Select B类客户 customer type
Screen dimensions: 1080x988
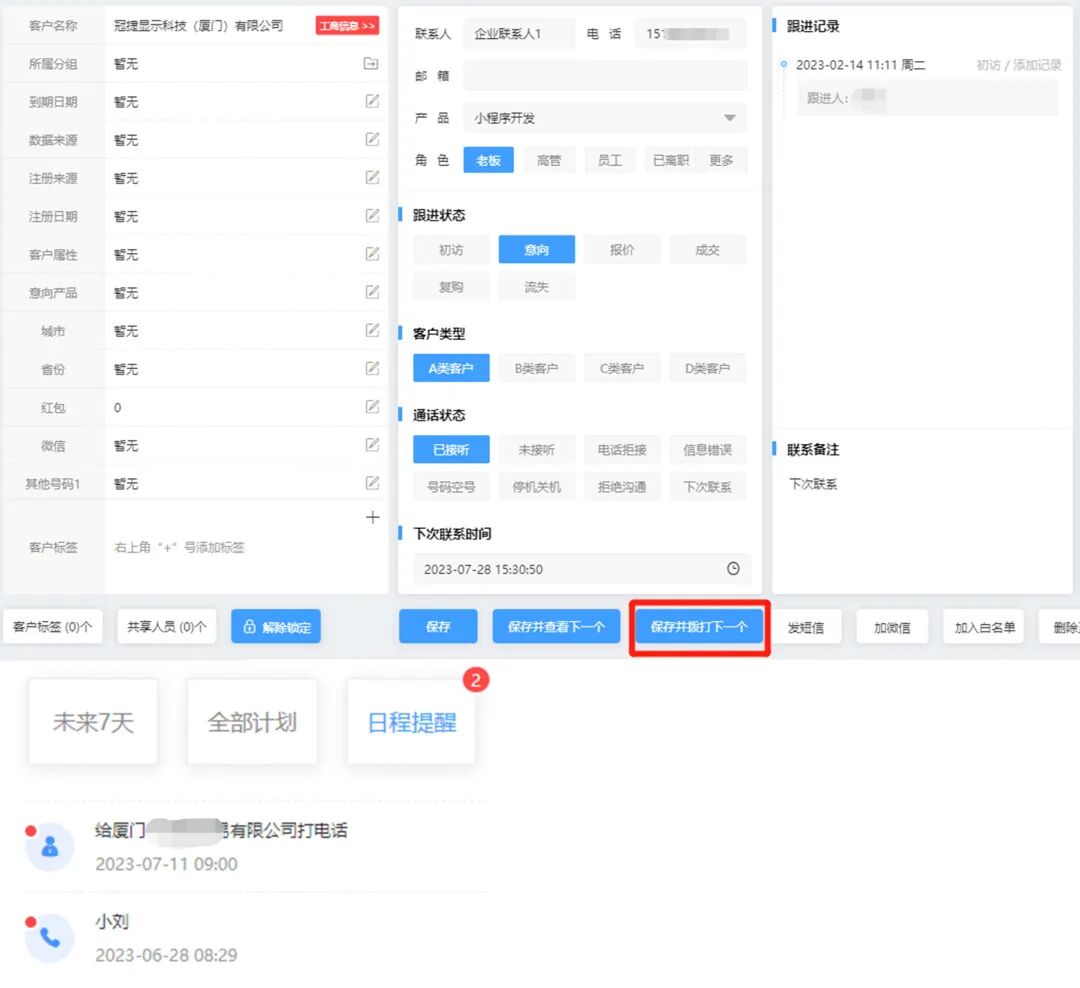click(x=537, y=367)
